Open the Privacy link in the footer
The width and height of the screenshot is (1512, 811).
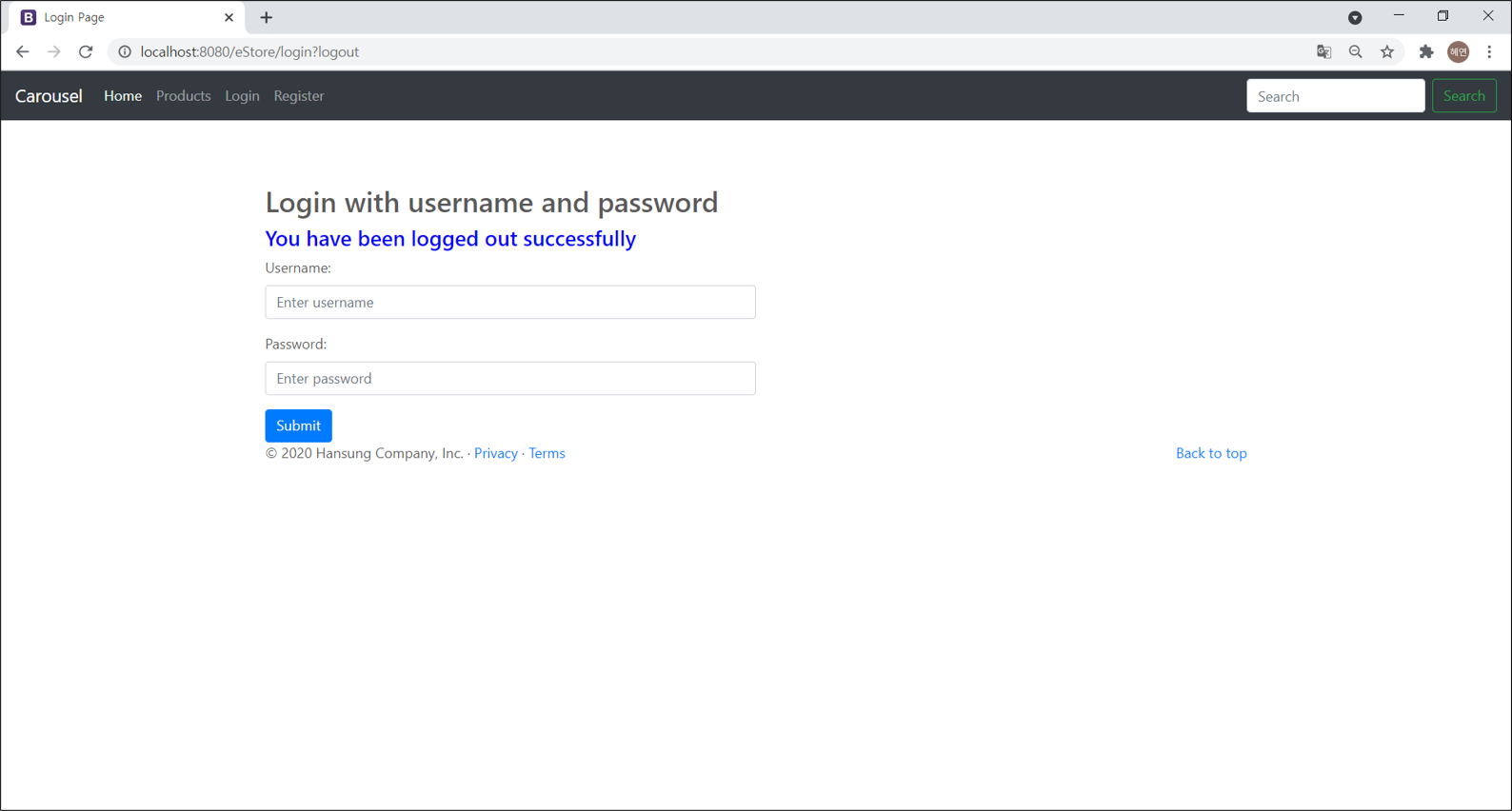pyautogui.click(x=495, y=453)
